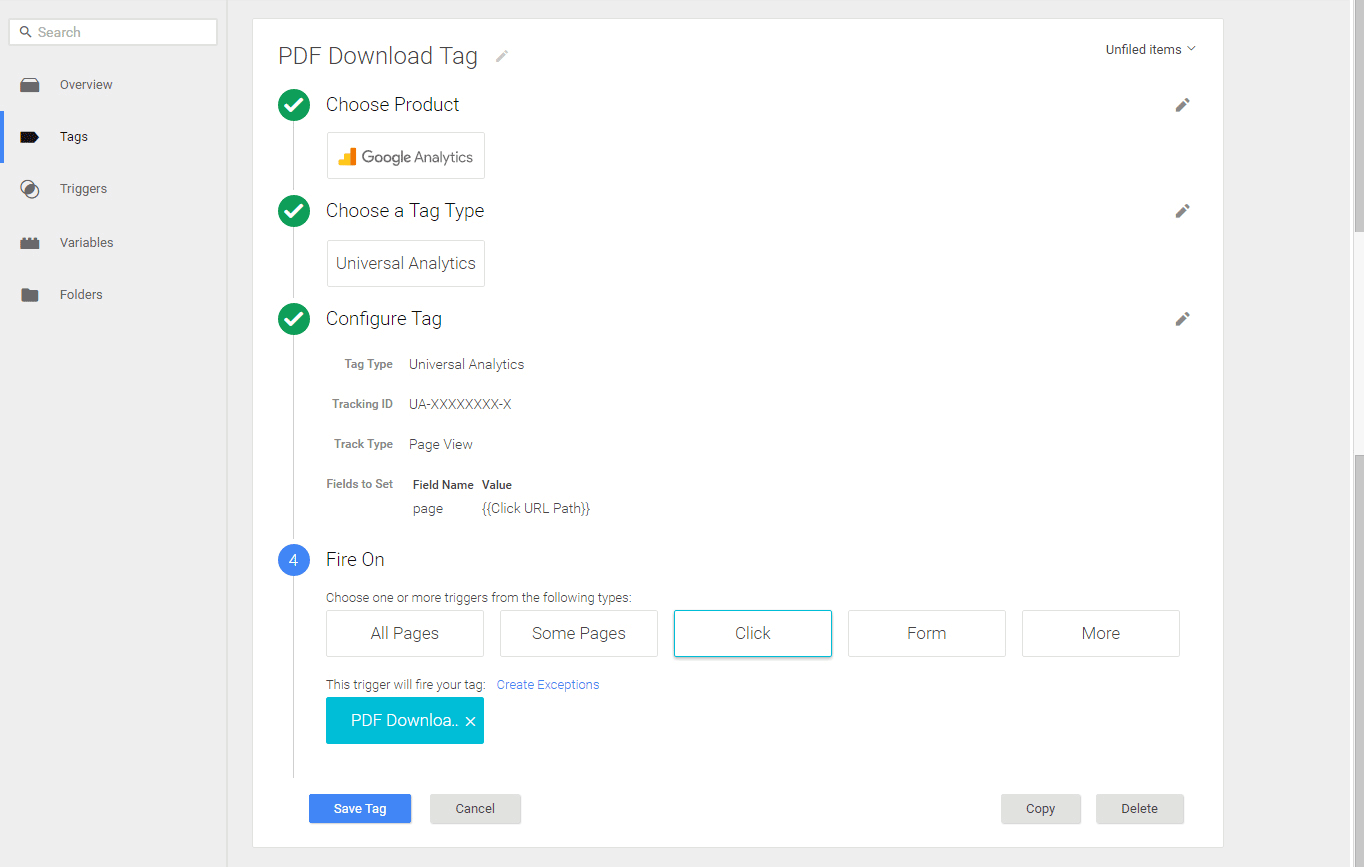This screenshot has width=1364, height=867.
Task: Choose the Form trigger type
Action: [926, 633]
